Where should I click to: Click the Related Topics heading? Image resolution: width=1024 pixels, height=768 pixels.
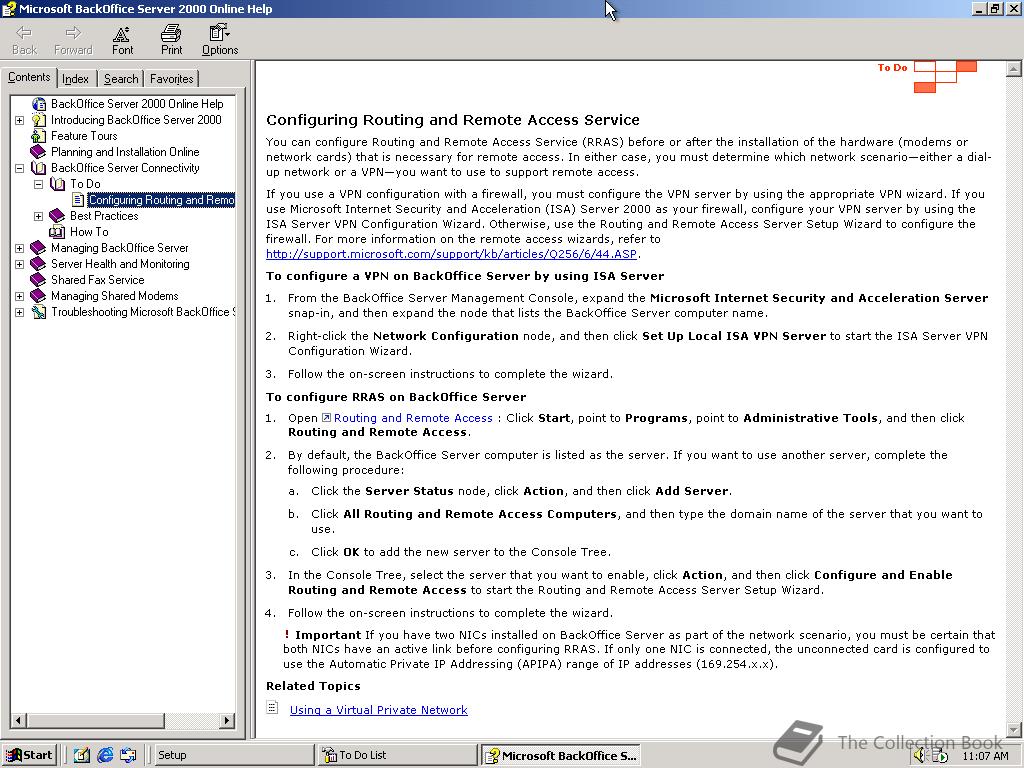click(x=313, y=686)
